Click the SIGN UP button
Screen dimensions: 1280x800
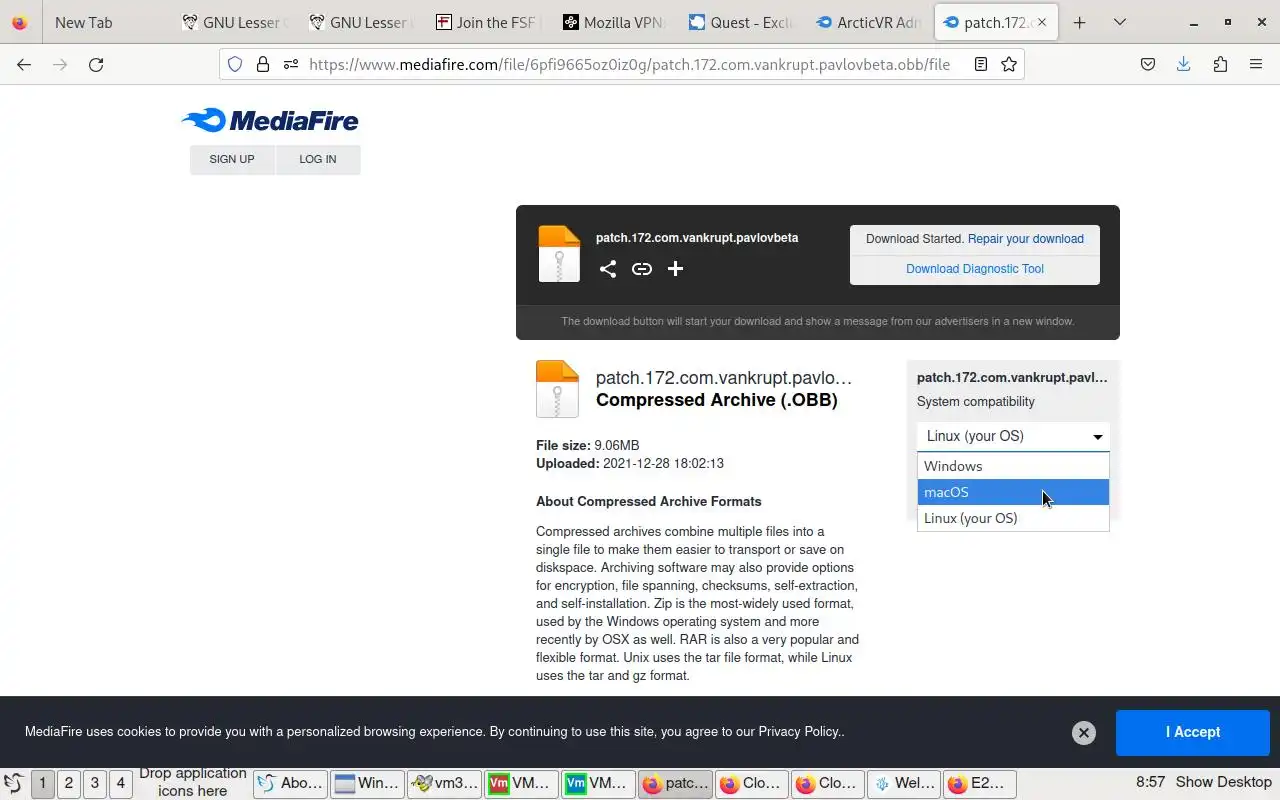(232, 159)
